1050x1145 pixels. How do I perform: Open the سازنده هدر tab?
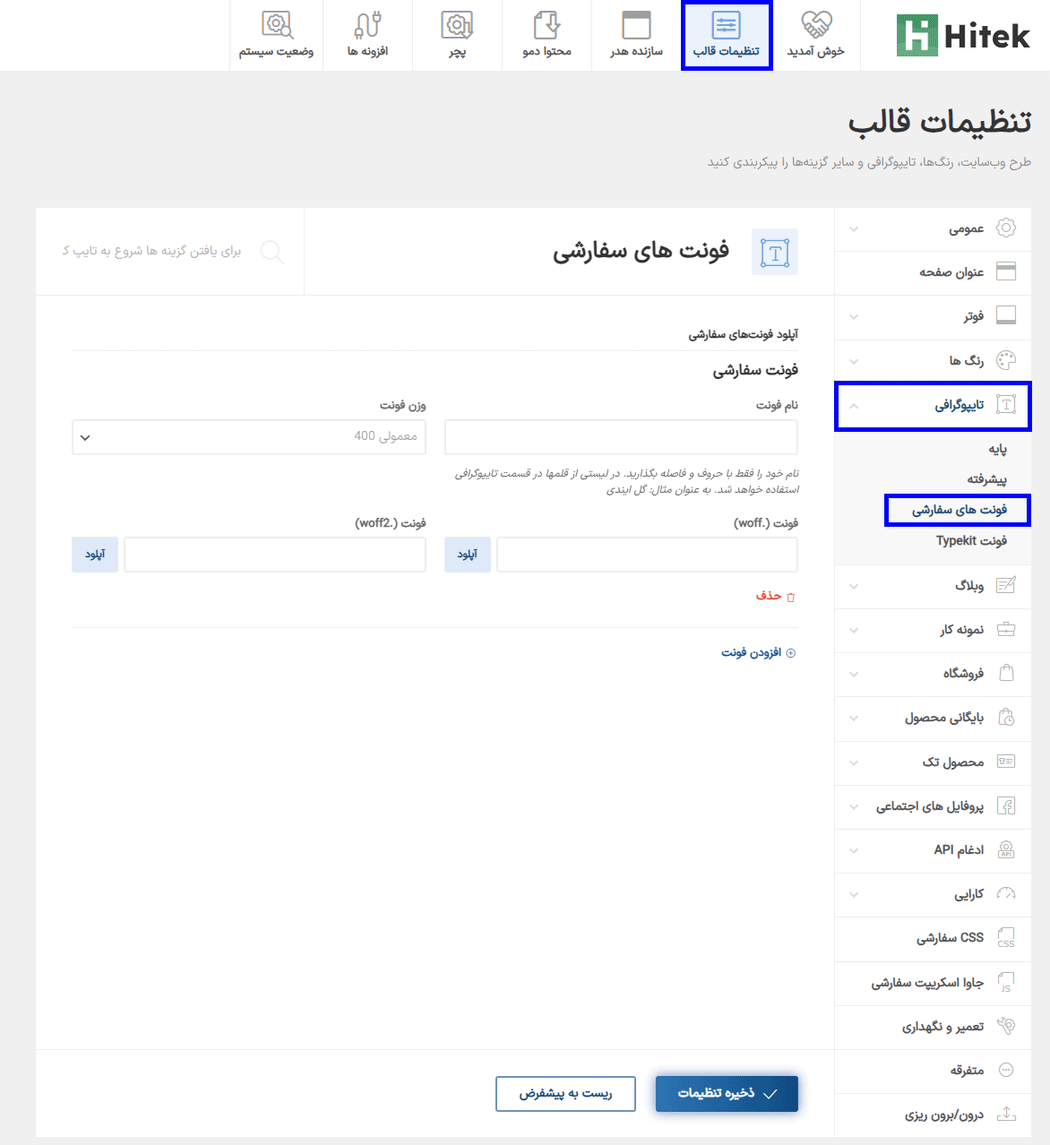(x=636, y=35)
